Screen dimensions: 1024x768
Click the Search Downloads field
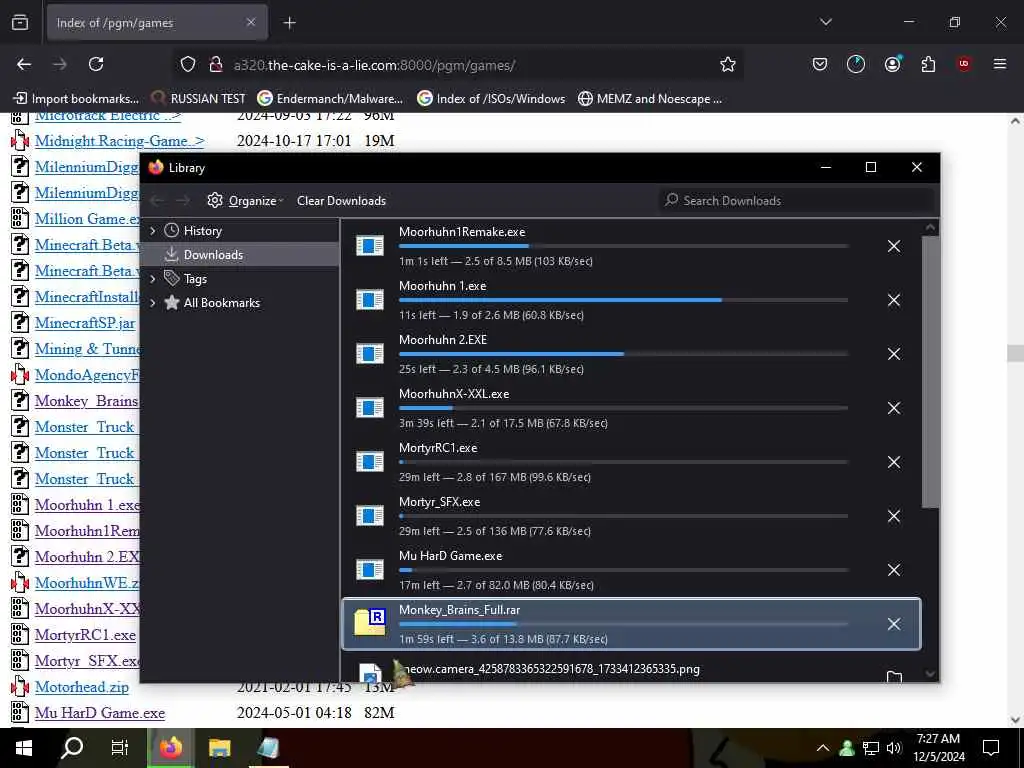798,200
